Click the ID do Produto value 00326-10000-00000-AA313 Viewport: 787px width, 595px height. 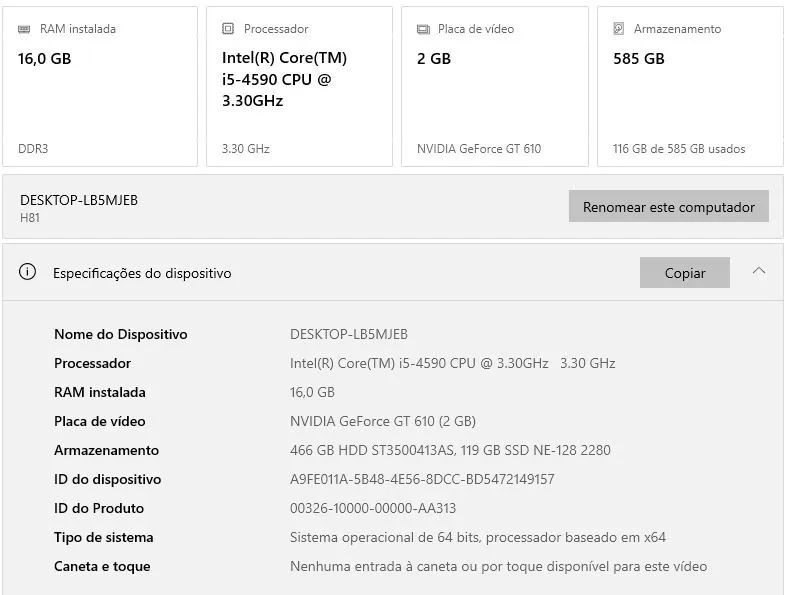[x=373, y=508]
